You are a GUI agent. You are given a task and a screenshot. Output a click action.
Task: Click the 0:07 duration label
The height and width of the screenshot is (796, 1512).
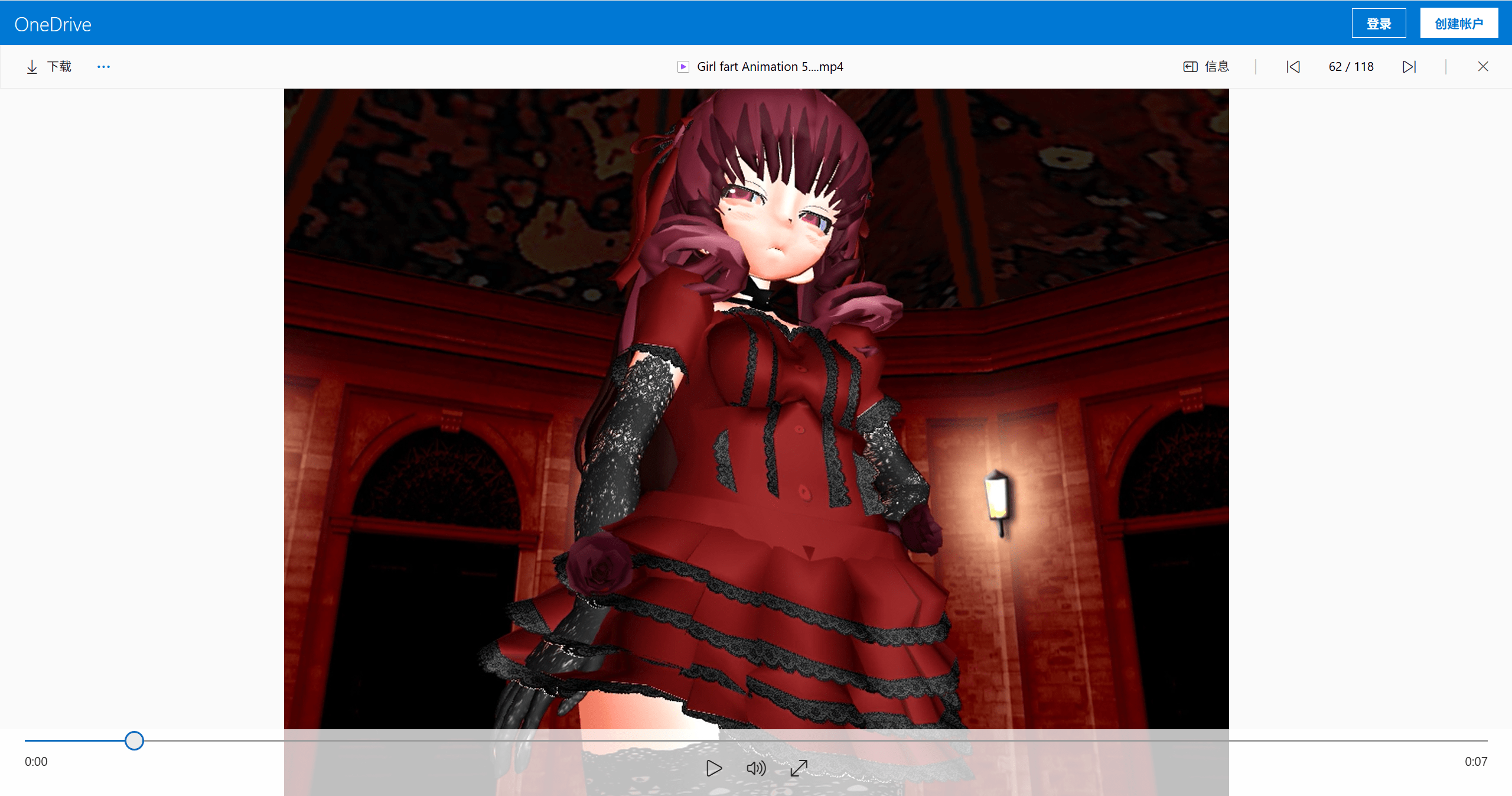pyautogui.click(x=1475, y=762)
